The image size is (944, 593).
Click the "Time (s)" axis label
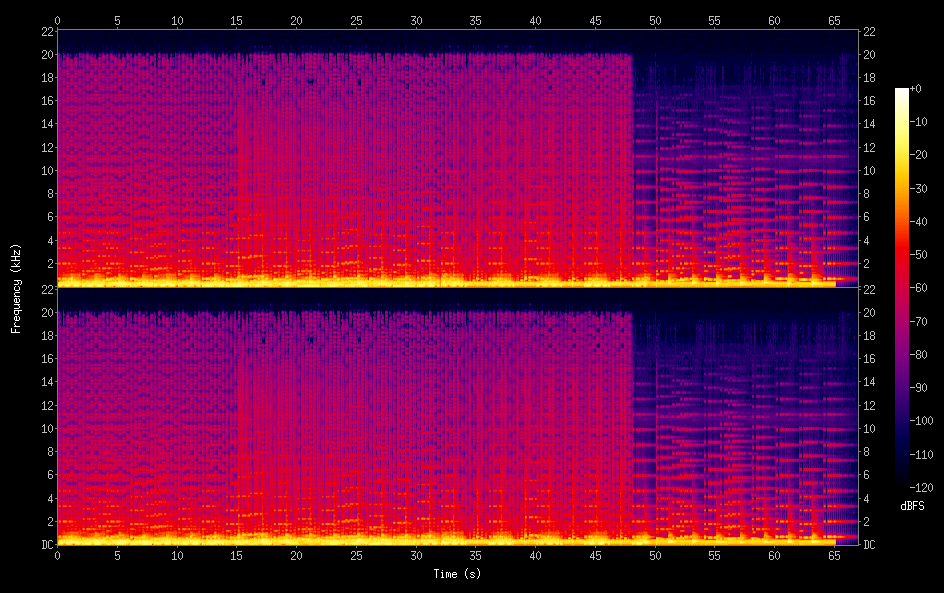coord(458,574)
